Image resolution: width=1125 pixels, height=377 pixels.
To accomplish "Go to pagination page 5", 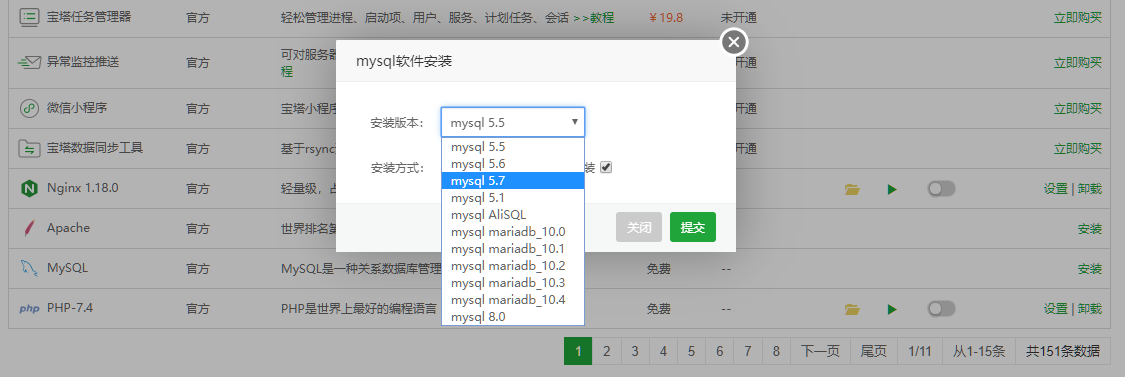I will point(691,351).
